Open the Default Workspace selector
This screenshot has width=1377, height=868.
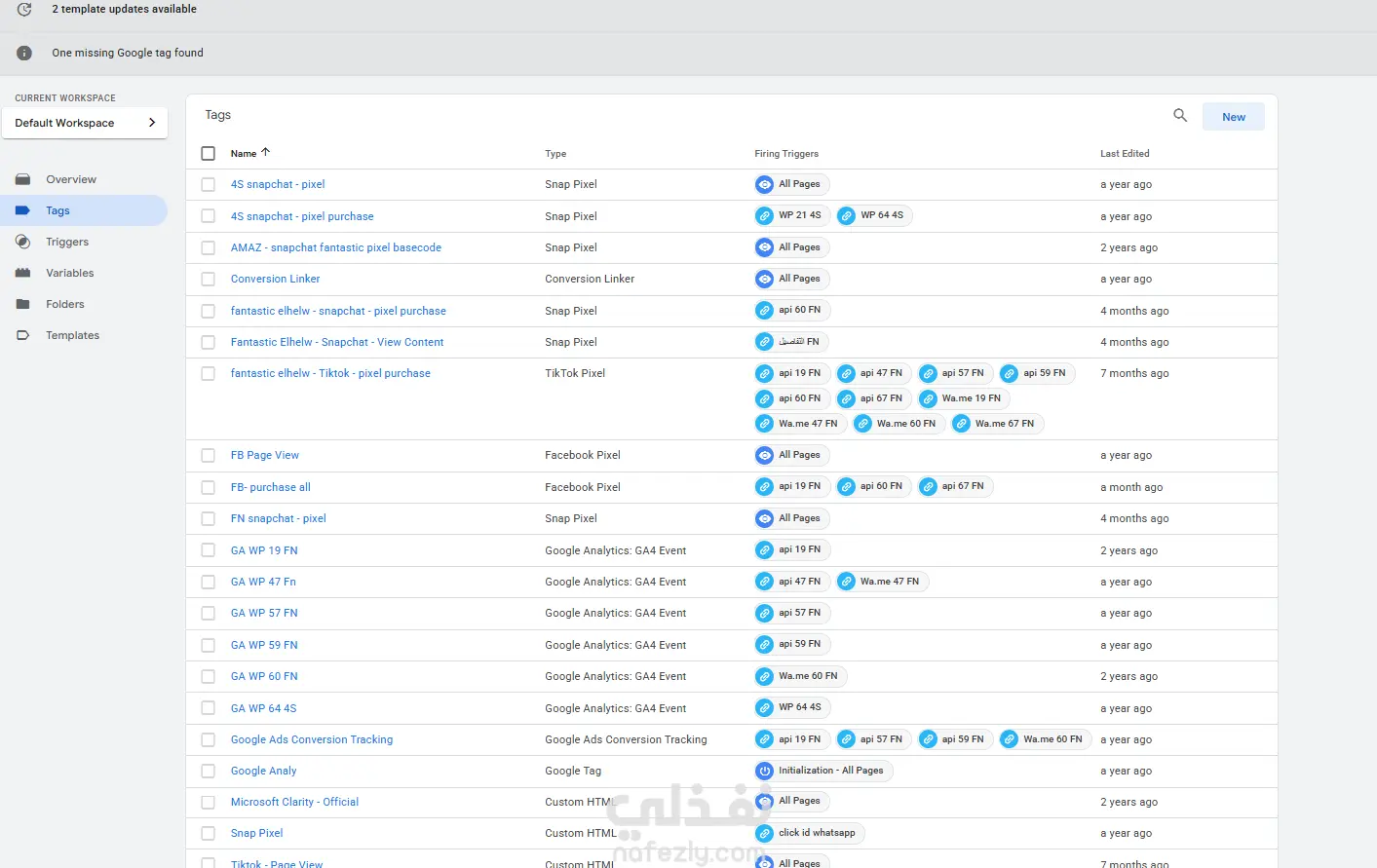85,123
